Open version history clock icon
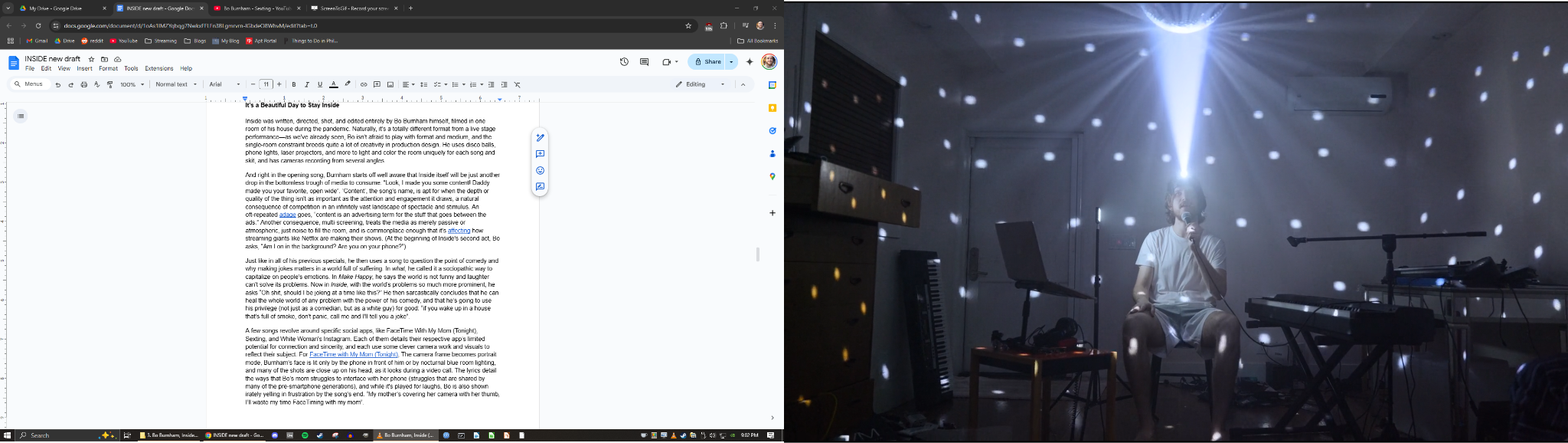 624,62
